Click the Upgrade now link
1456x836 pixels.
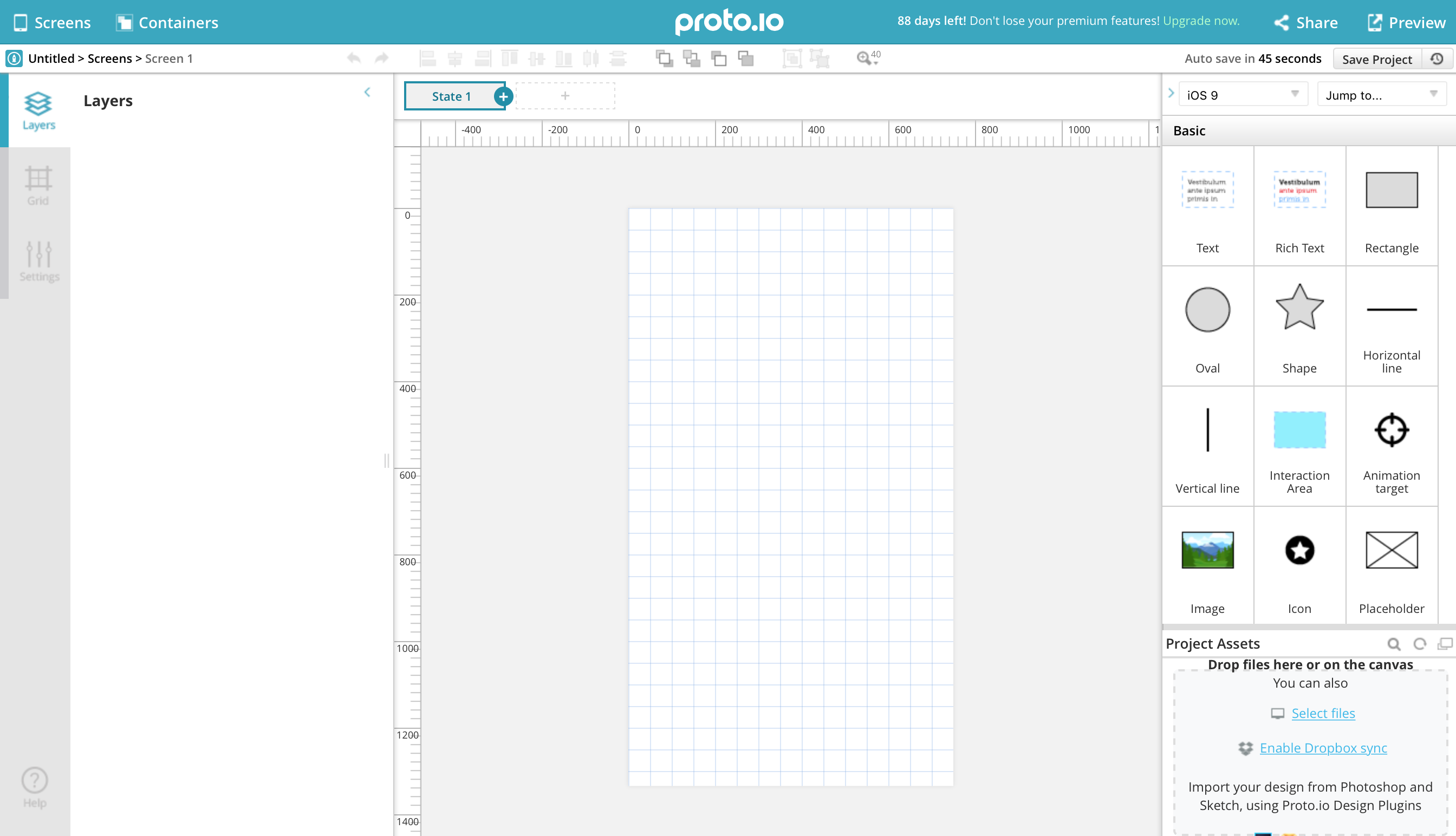pyautogui.click(x=1204, y=22)
